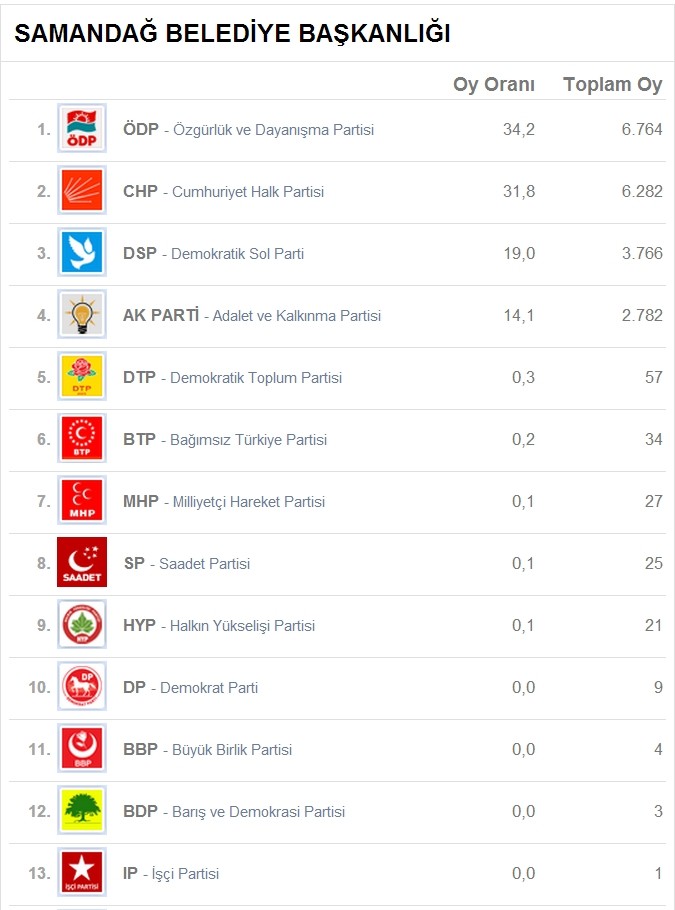Click the Samandağ Belediye Başkanlığı heading
The image size is (675, 910).
click(x=232, y=34)
